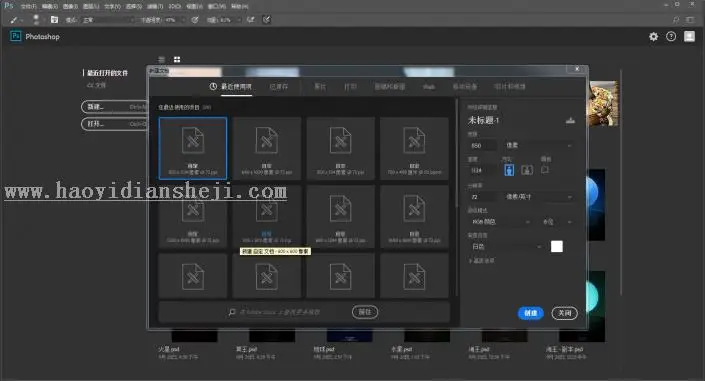Open the brush size preset picker
The height and width of the screenshot is (381, 705).
36,19
